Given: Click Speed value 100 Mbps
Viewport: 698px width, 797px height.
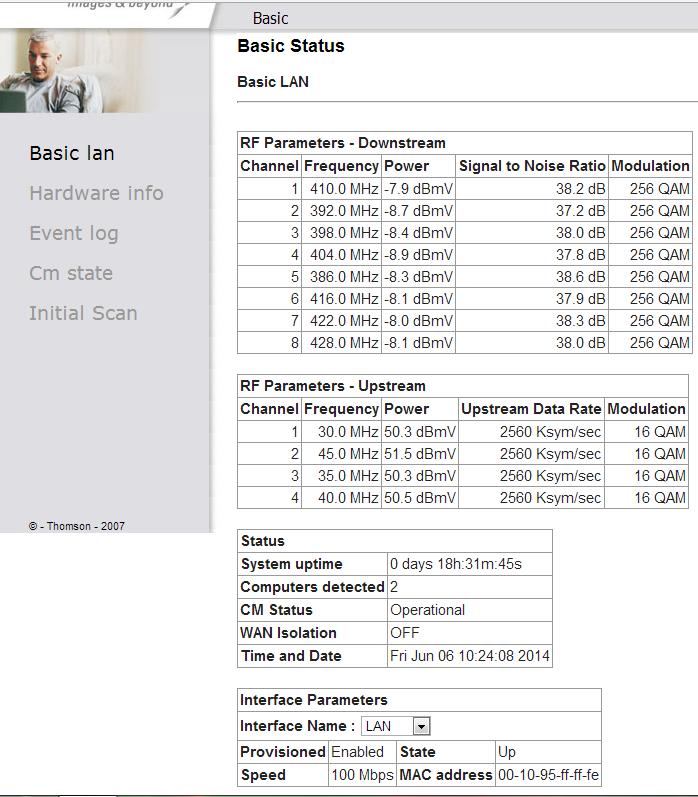Looking at the screenshot, I should click(x=362, y=775).
